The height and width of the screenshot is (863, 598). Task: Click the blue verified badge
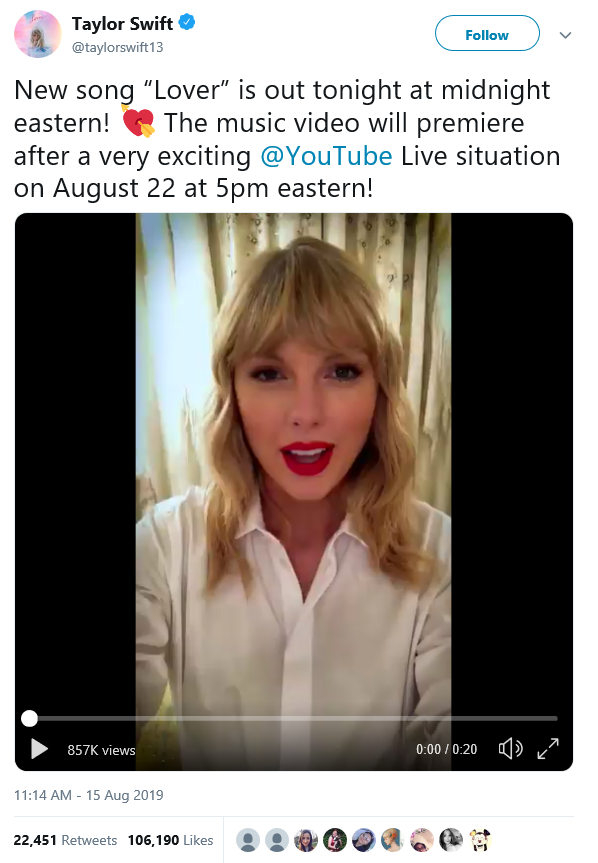[187, 23]
